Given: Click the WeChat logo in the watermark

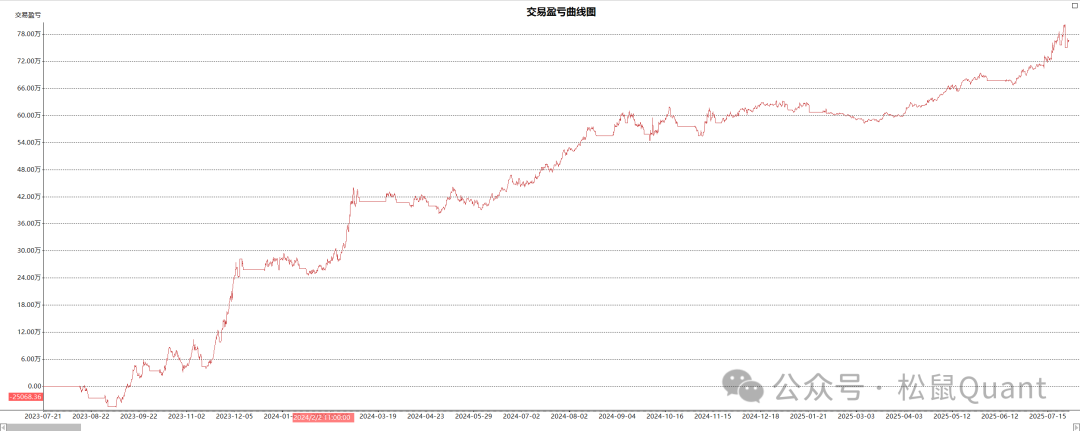Looking at the screenshot, I should pyautogui.click(x=740, y=387).
